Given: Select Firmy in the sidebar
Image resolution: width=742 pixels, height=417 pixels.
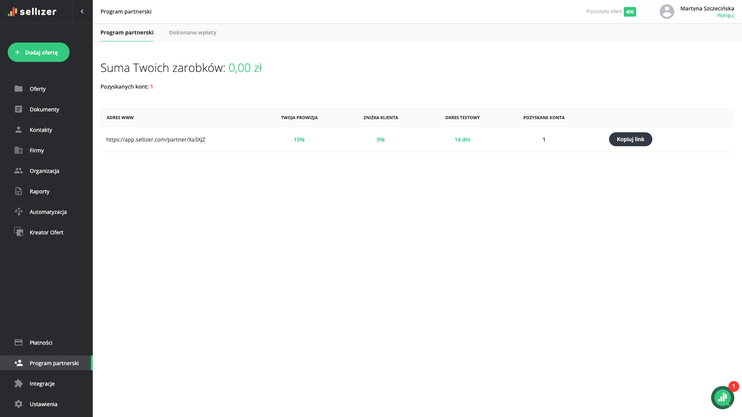Looking at the screenshot, I should (36, 151).
